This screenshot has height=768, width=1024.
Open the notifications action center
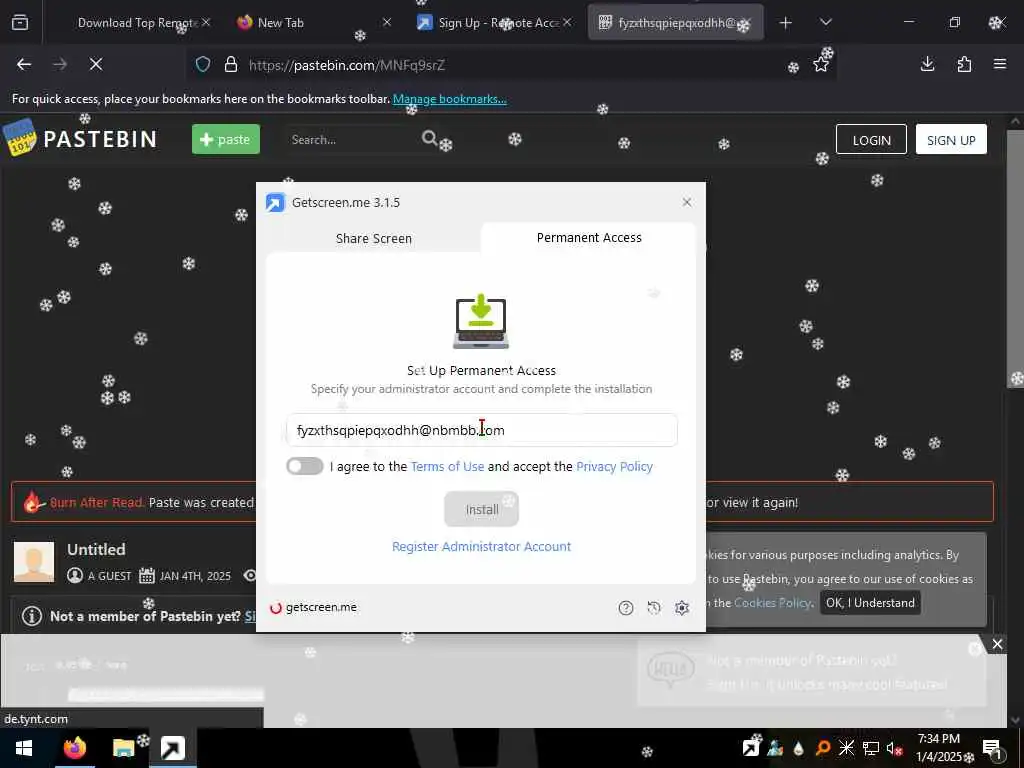click(991, 748)
